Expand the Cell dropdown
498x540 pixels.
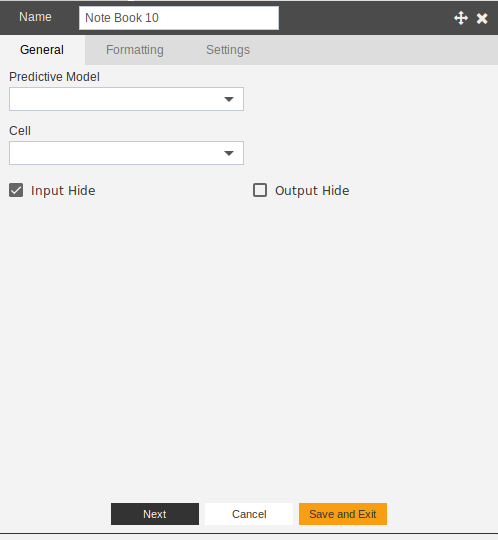[x=126, y=153]
